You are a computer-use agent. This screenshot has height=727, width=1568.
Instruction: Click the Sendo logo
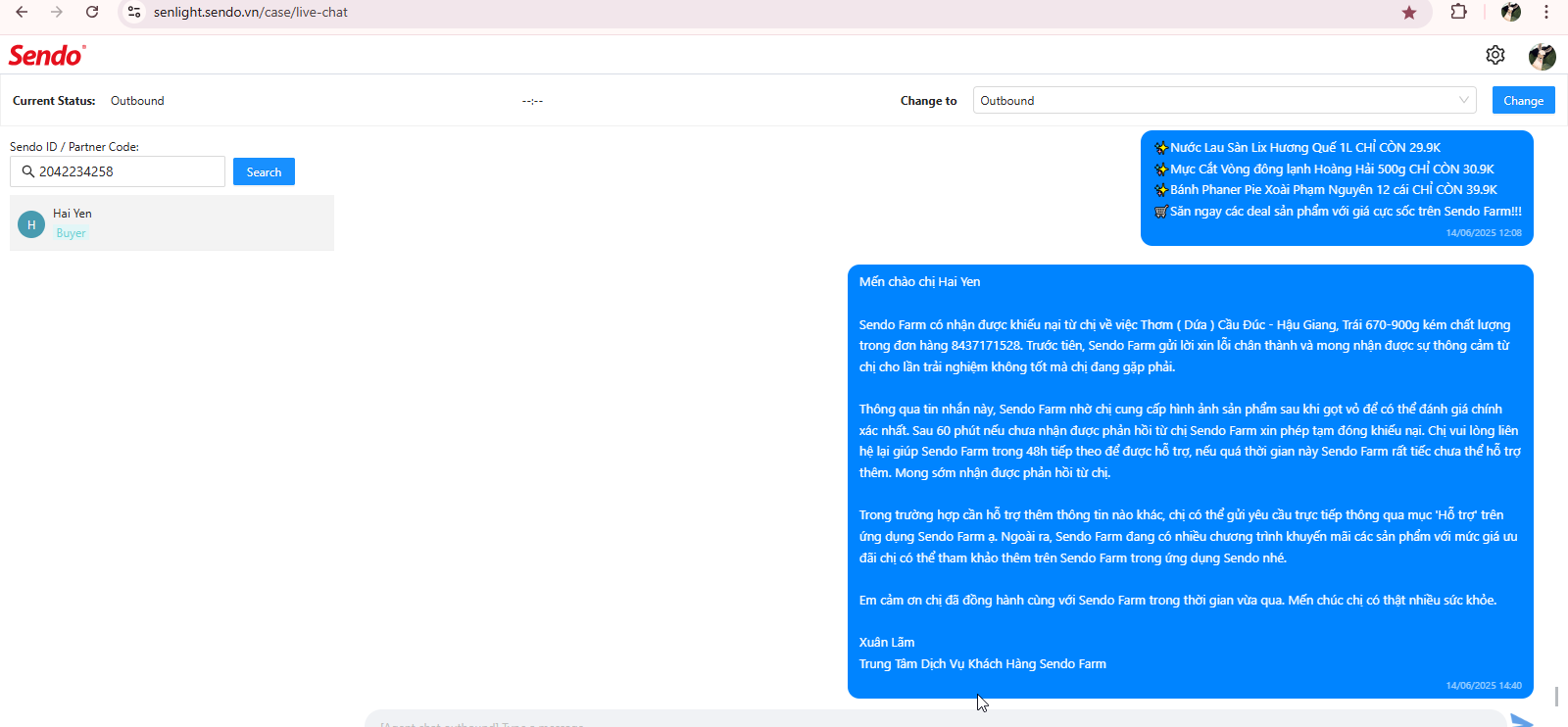pyautogui.click(x=47, y=55)
